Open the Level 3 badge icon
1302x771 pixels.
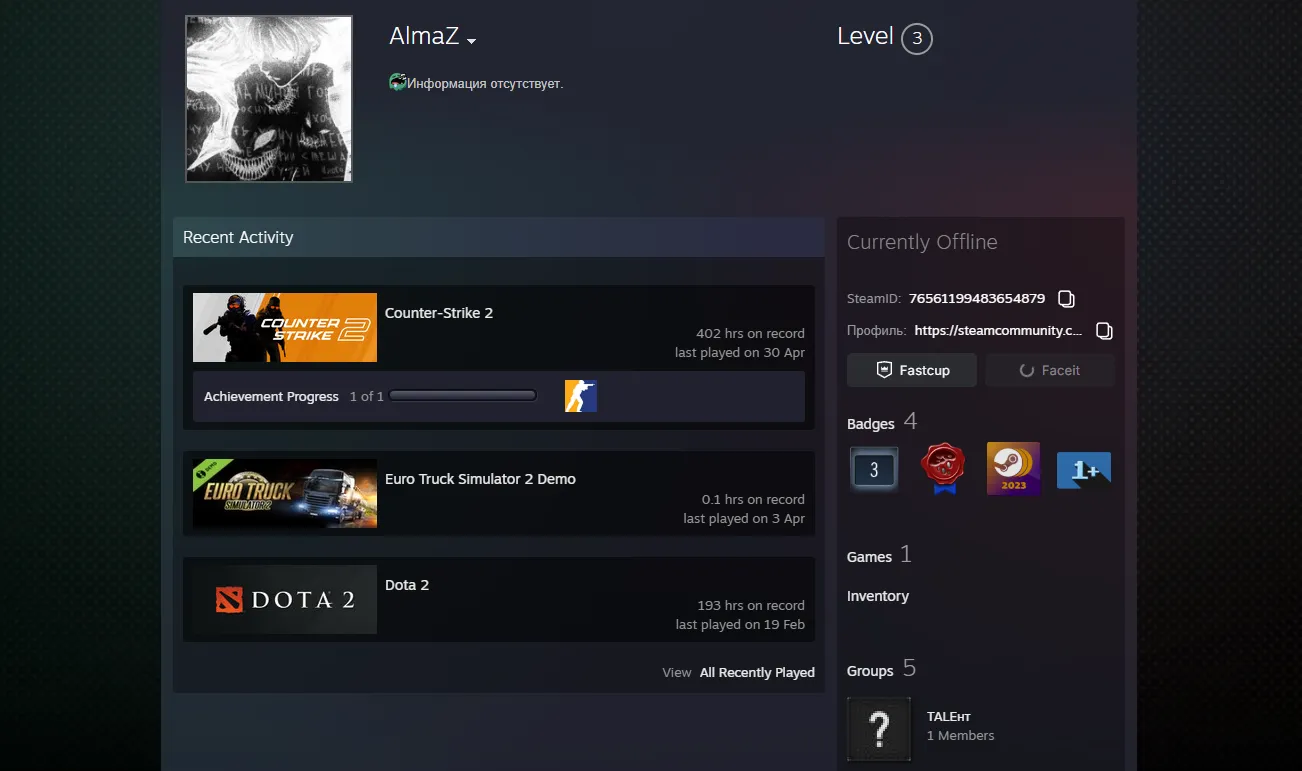874,469
